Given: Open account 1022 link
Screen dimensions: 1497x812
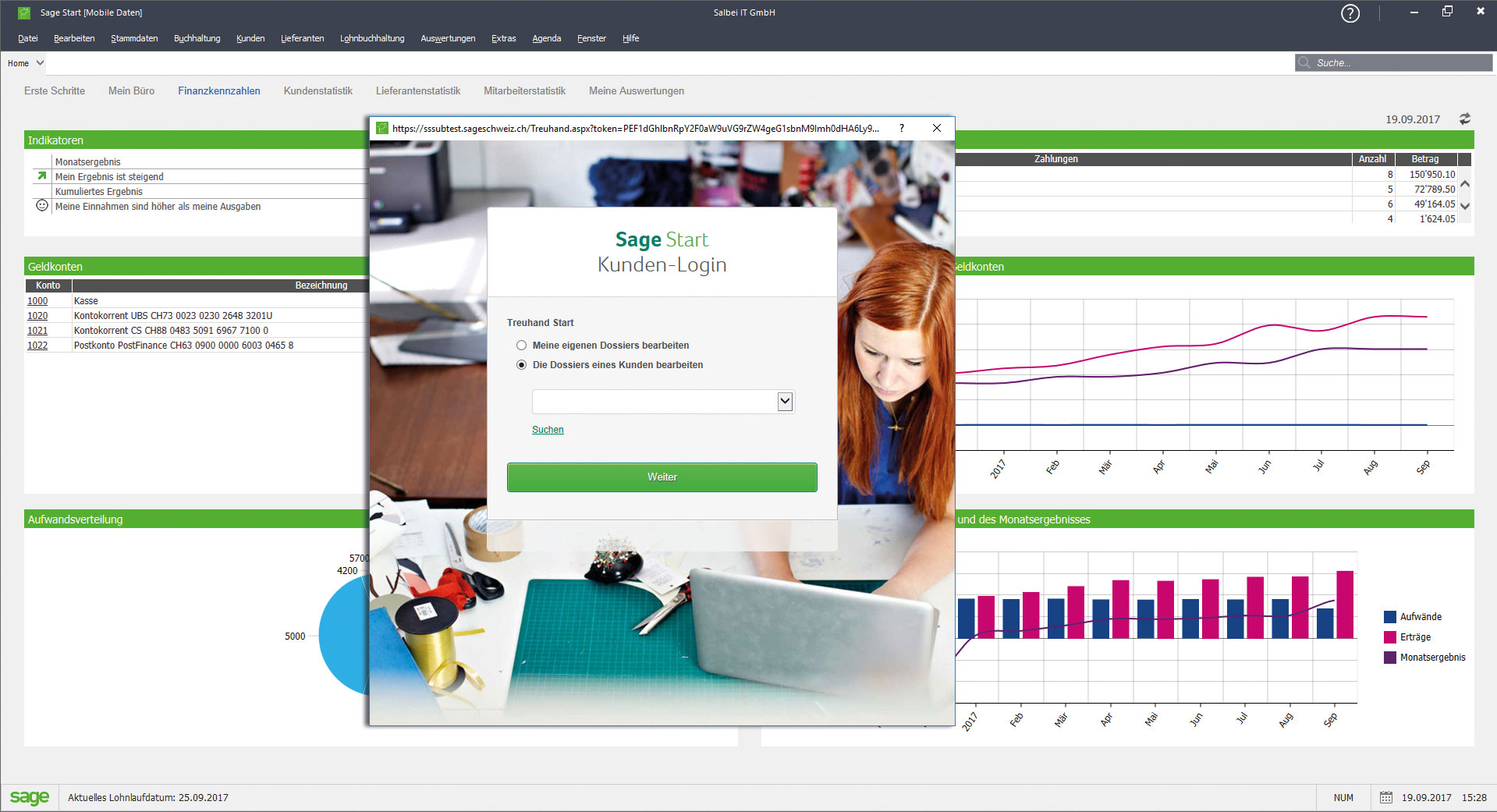Looking at the screenshot, I should click(x=37, y=346).
